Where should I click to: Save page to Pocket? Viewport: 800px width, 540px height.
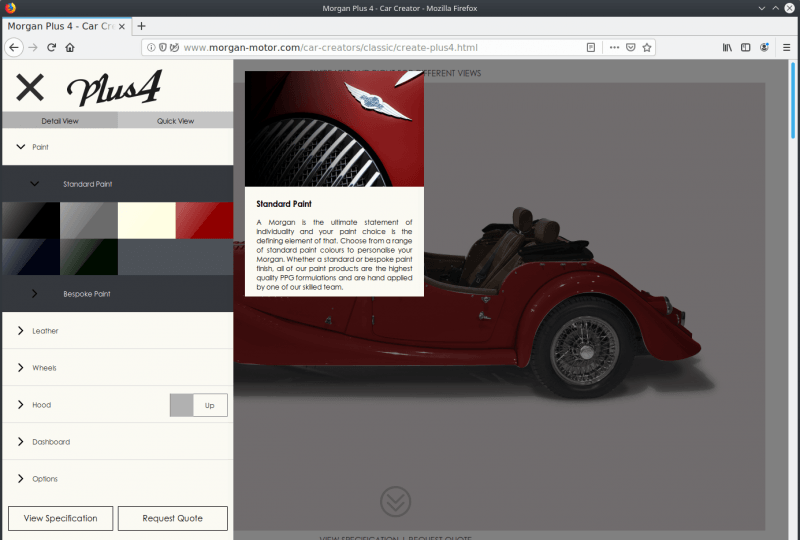tap(631, 47)
